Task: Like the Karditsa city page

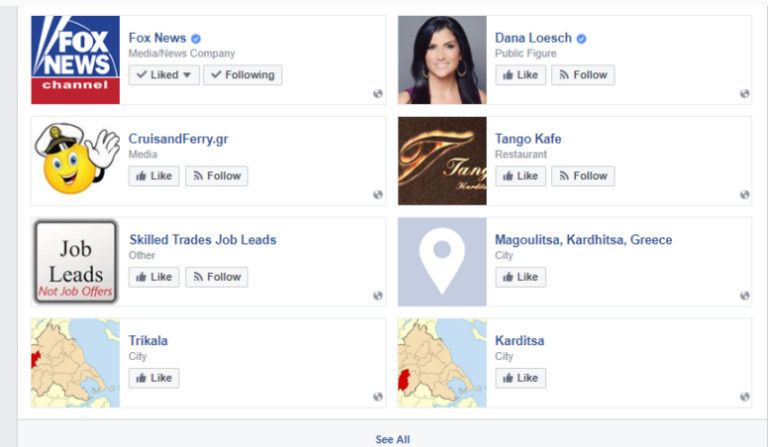Action: coord(520,378)
